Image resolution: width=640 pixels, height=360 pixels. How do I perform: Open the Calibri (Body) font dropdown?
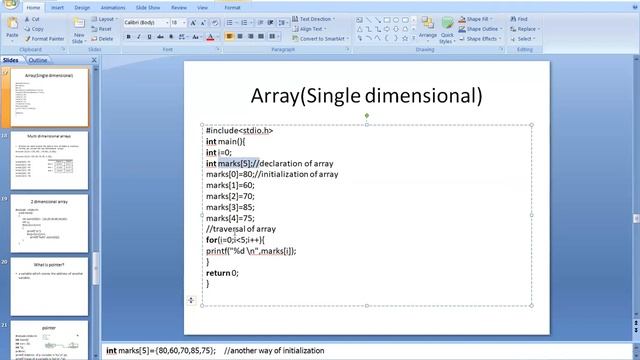click(x=167, y=23)
